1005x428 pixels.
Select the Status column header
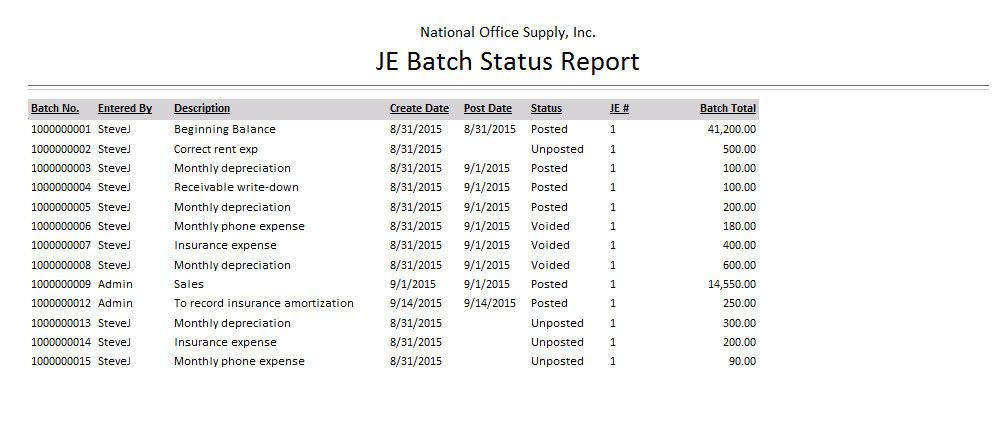coord(546,108)
